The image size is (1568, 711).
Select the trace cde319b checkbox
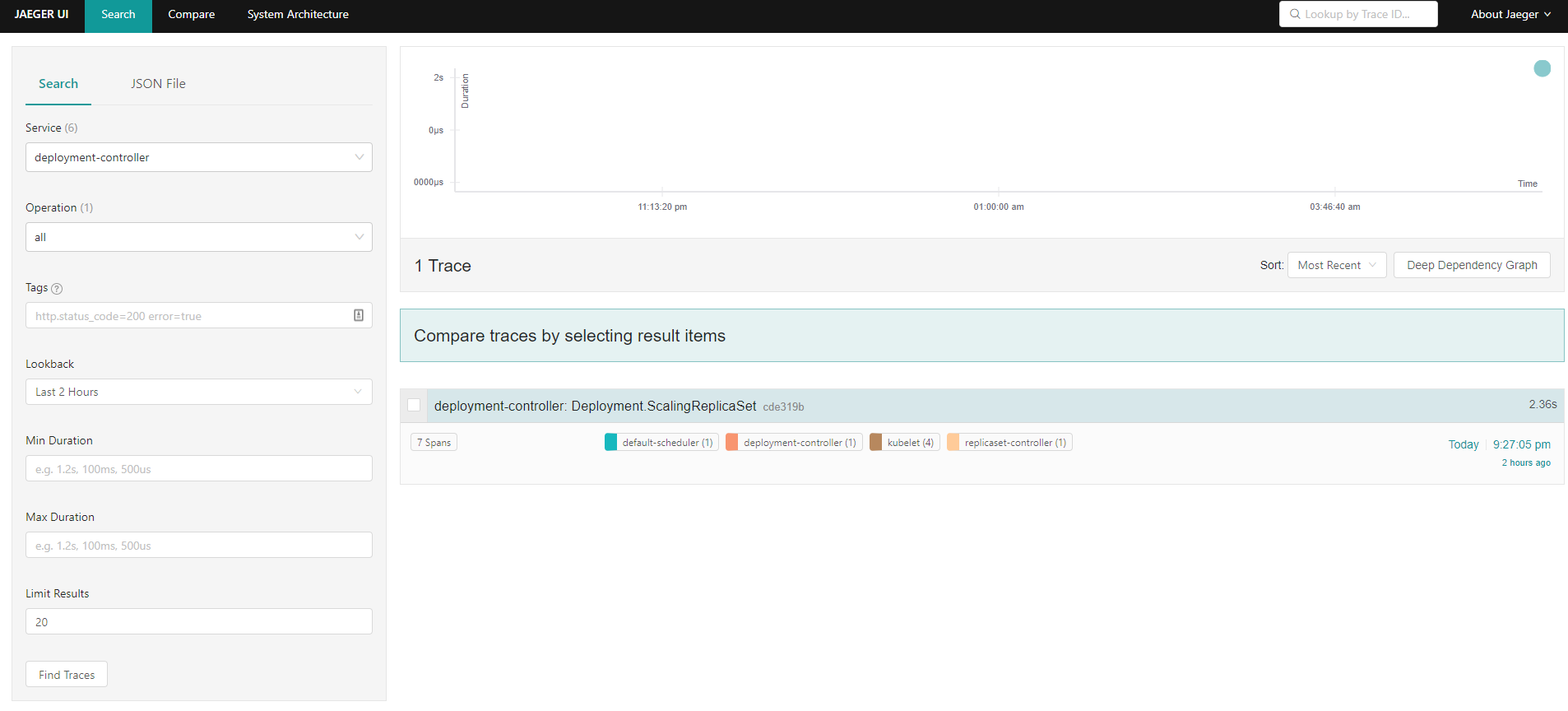414,405
